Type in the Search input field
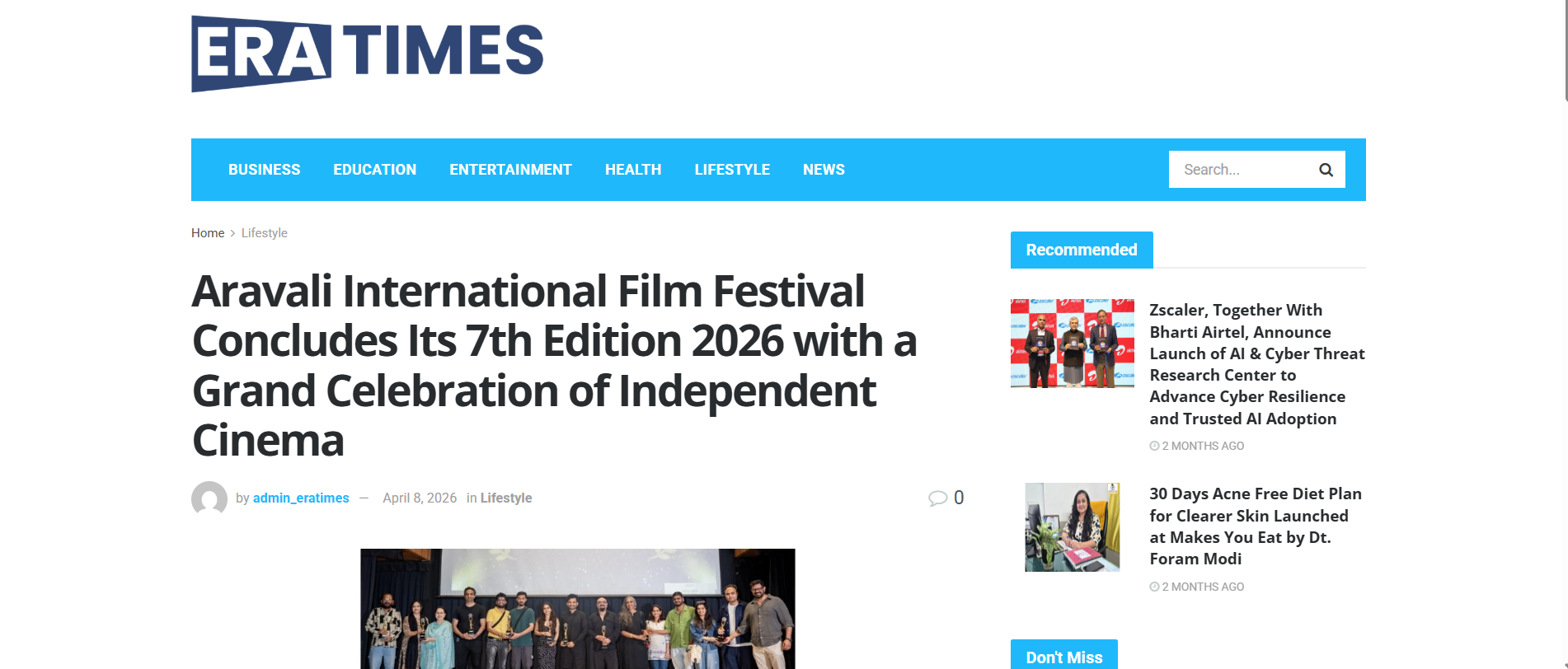 (x=1241, y=170)
